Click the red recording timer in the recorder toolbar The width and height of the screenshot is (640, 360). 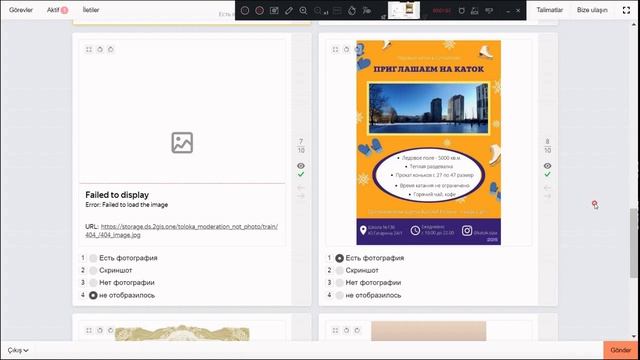pos(441,11)
